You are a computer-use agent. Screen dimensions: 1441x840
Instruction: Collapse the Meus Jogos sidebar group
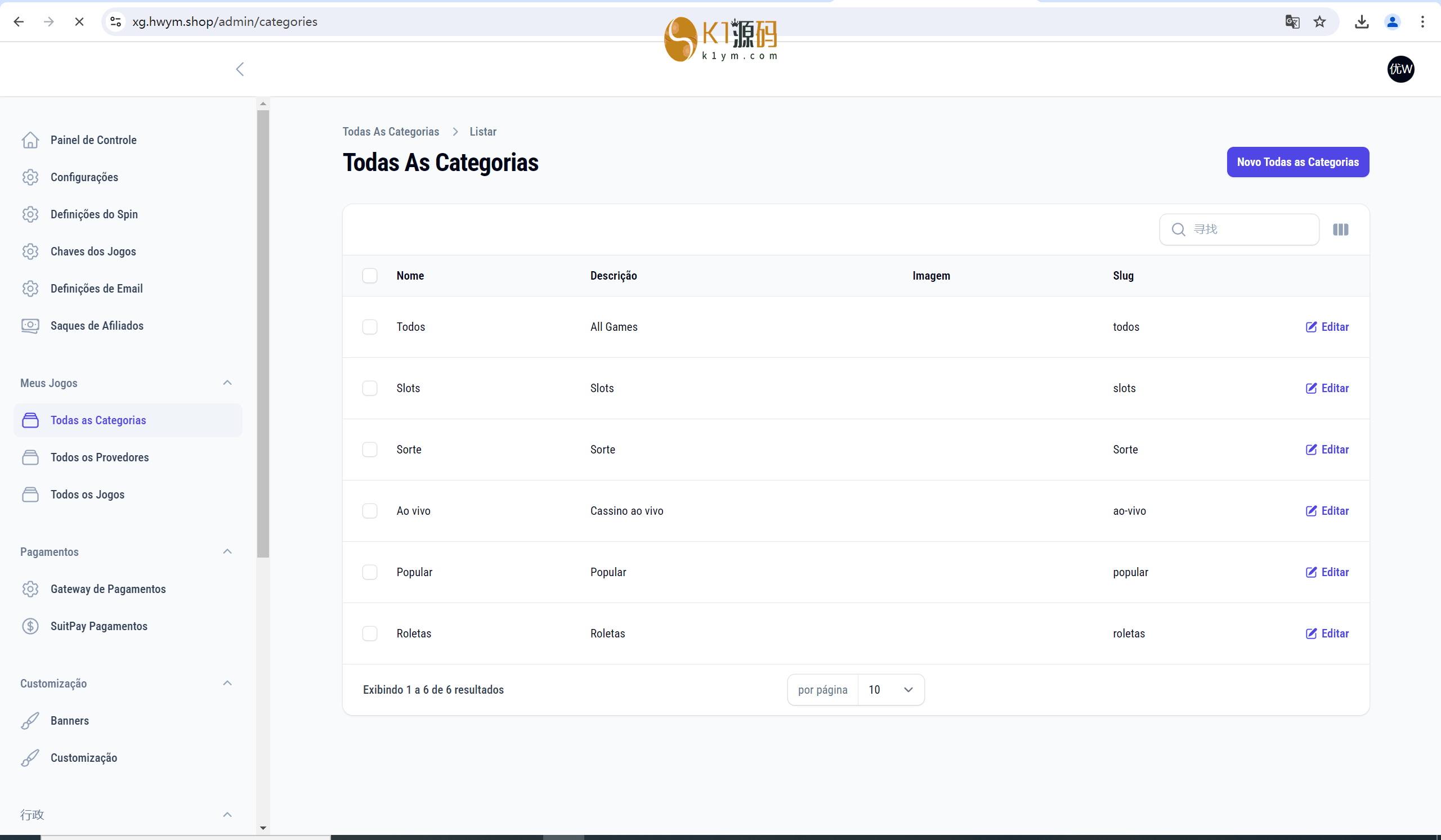pos(227,383)
